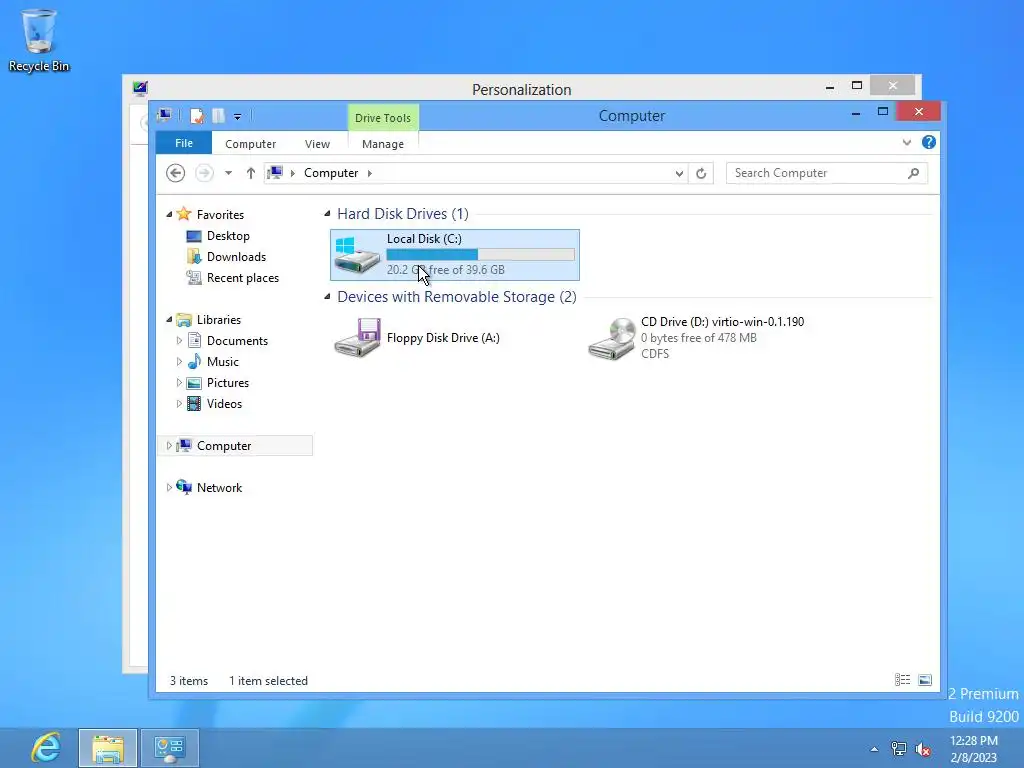Select Network in the navigation pane
1024x768 pixels.
coord(219,487)
